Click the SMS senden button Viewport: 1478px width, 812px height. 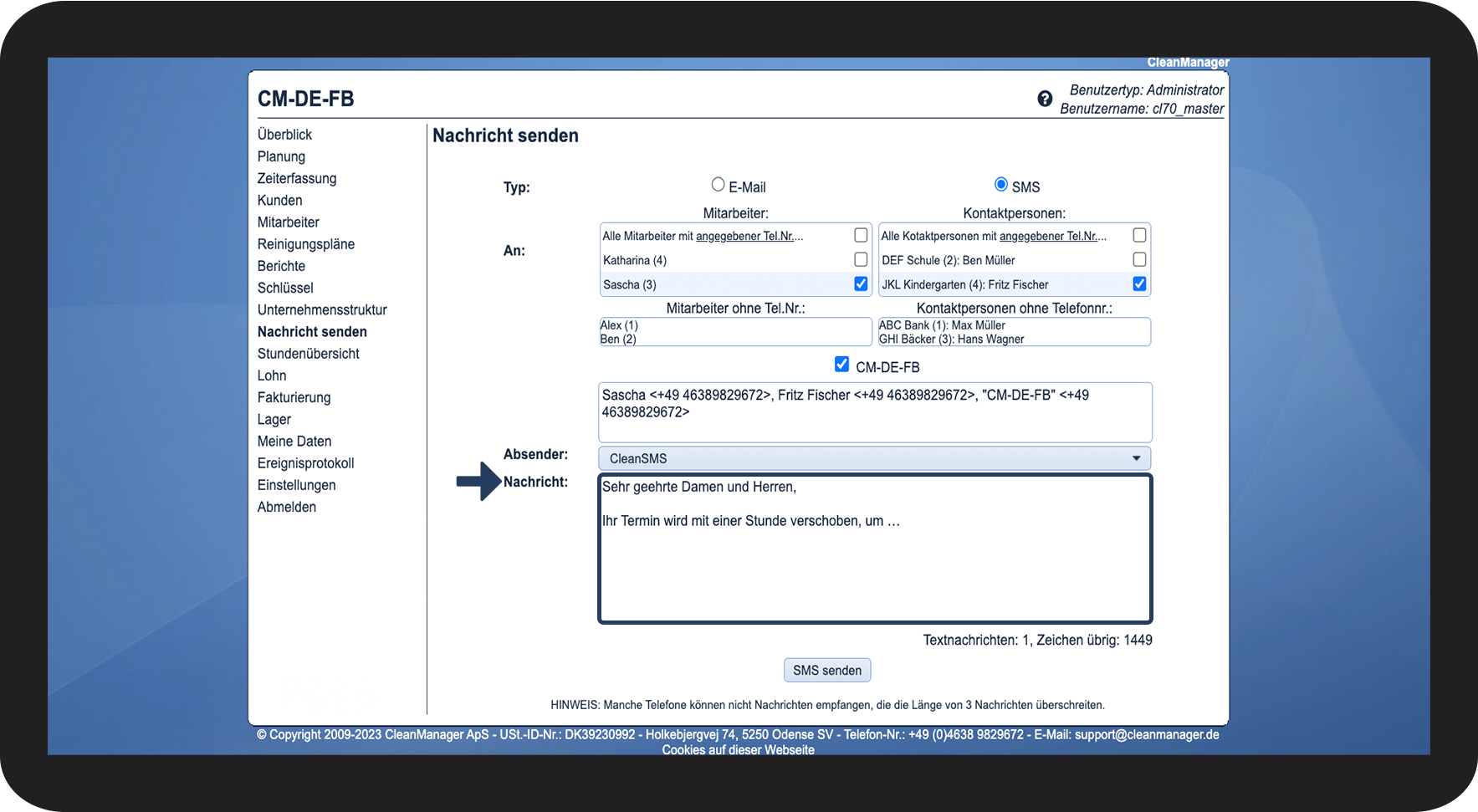[x=826, y=671]
